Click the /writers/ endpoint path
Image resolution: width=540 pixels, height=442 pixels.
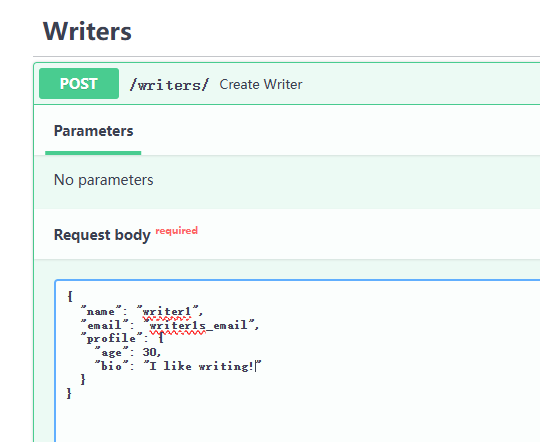pyautogui.click(x=169, y=85)
